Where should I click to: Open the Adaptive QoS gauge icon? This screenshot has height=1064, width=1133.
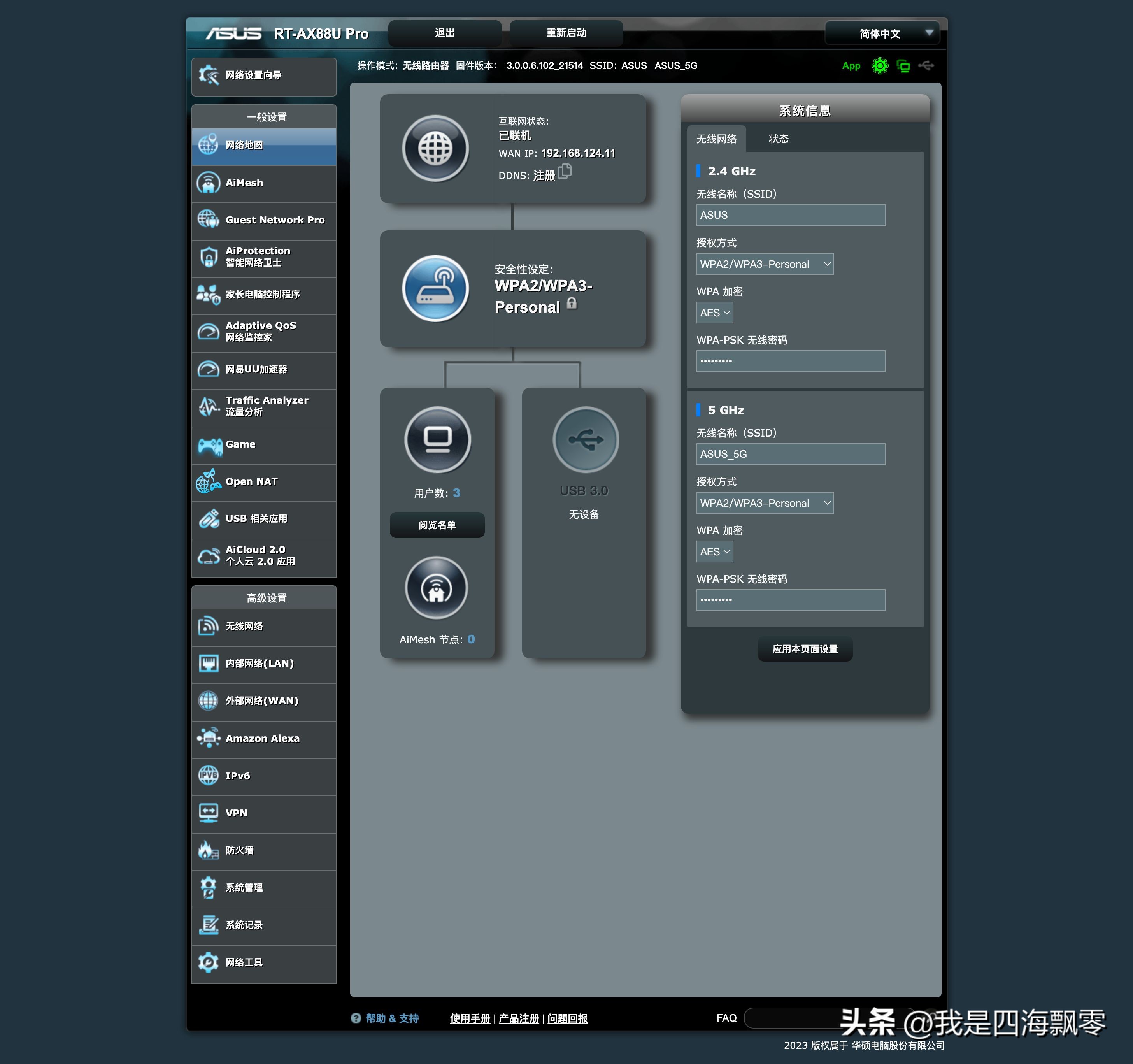tap(208, 332)
